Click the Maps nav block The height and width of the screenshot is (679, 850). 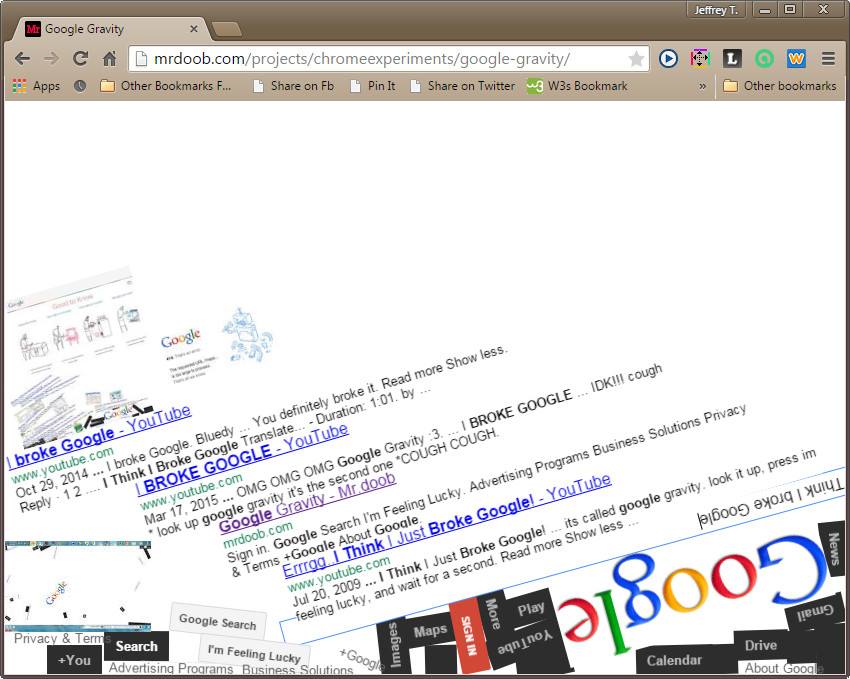click(x=430, y=631)
